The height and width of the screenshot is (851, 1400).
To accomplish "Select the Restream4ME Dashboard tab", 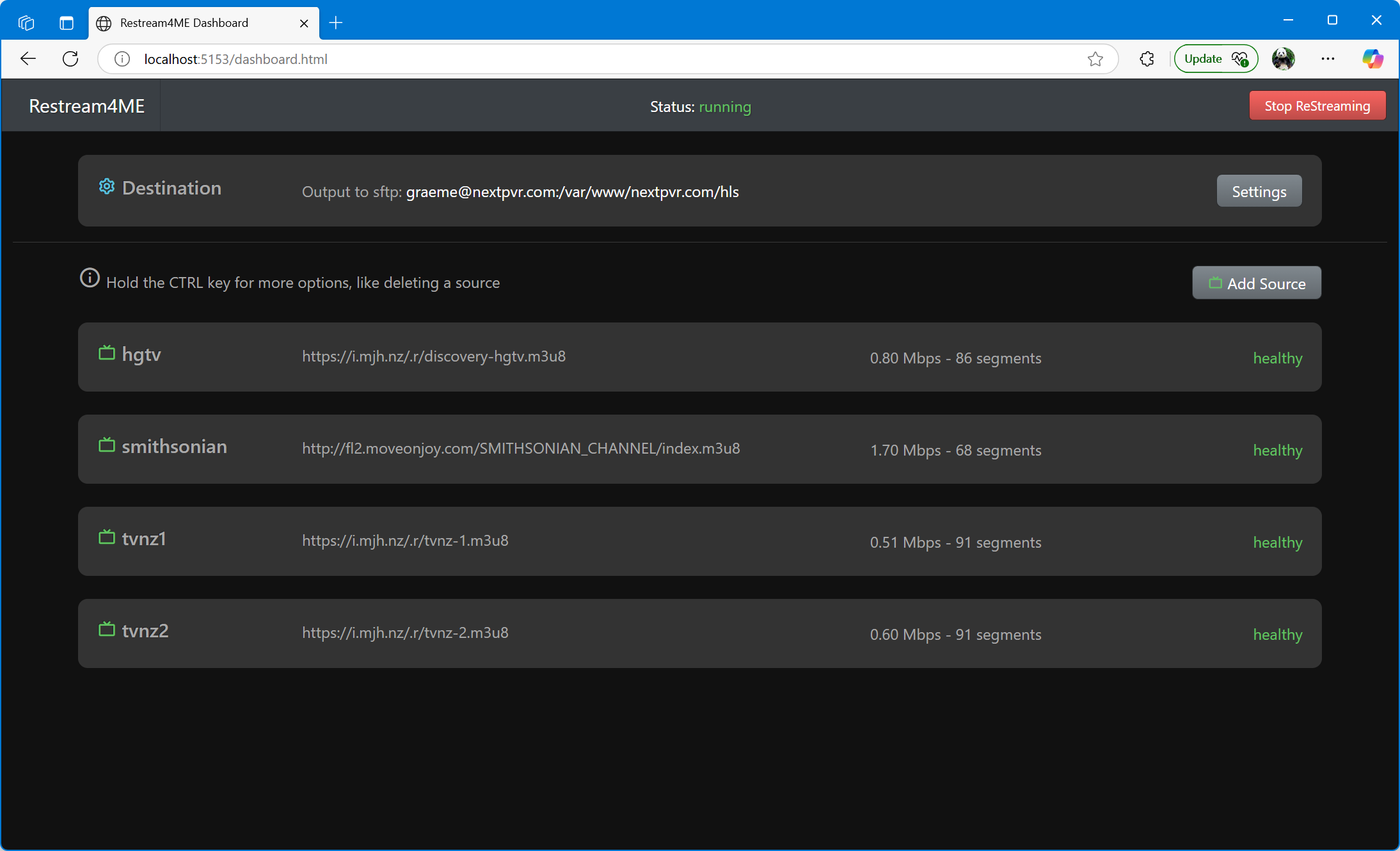I will pyautogui.click(x=192, y=23).
